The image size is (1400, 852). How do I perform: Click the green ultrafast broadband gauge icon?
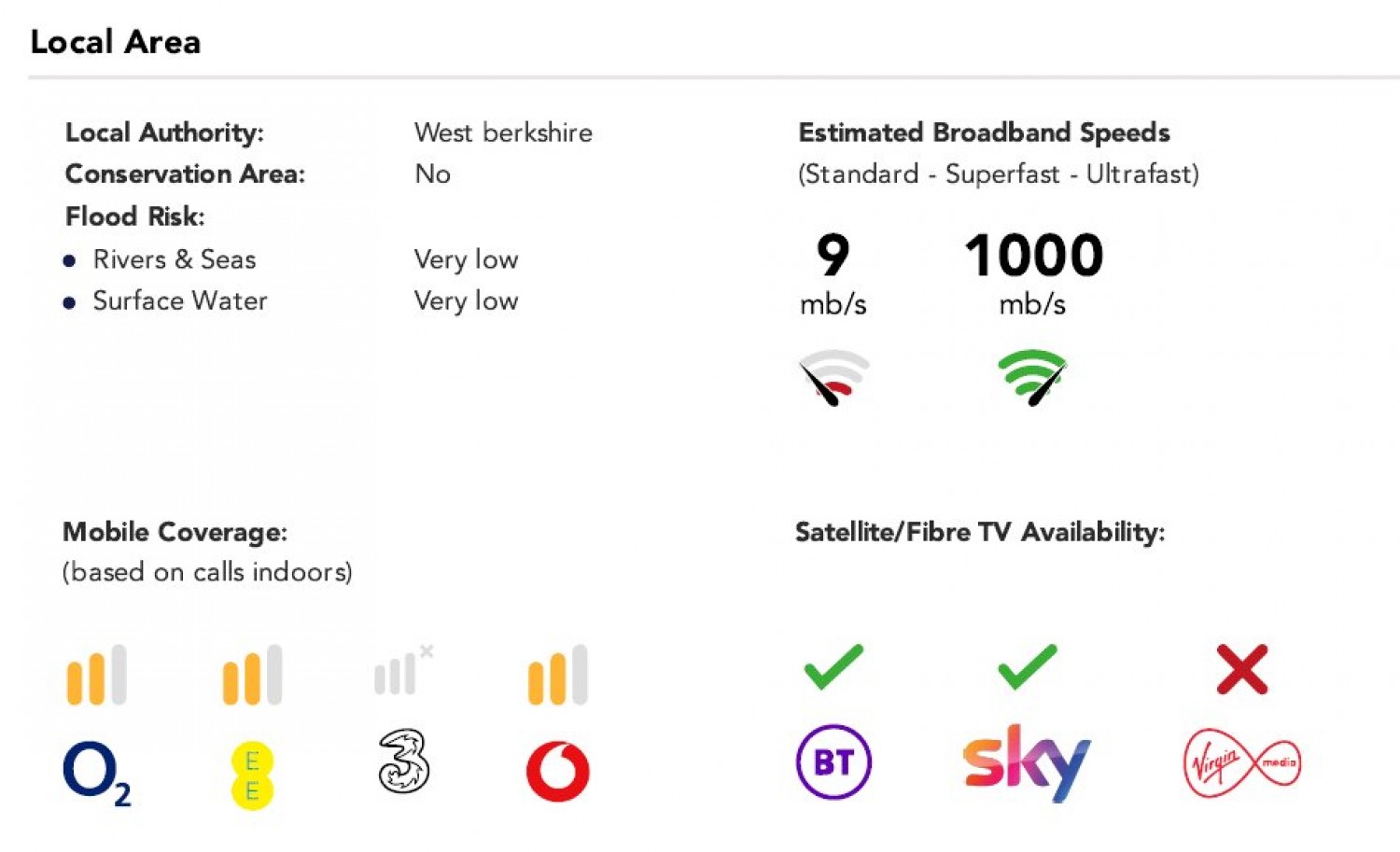1032,378
